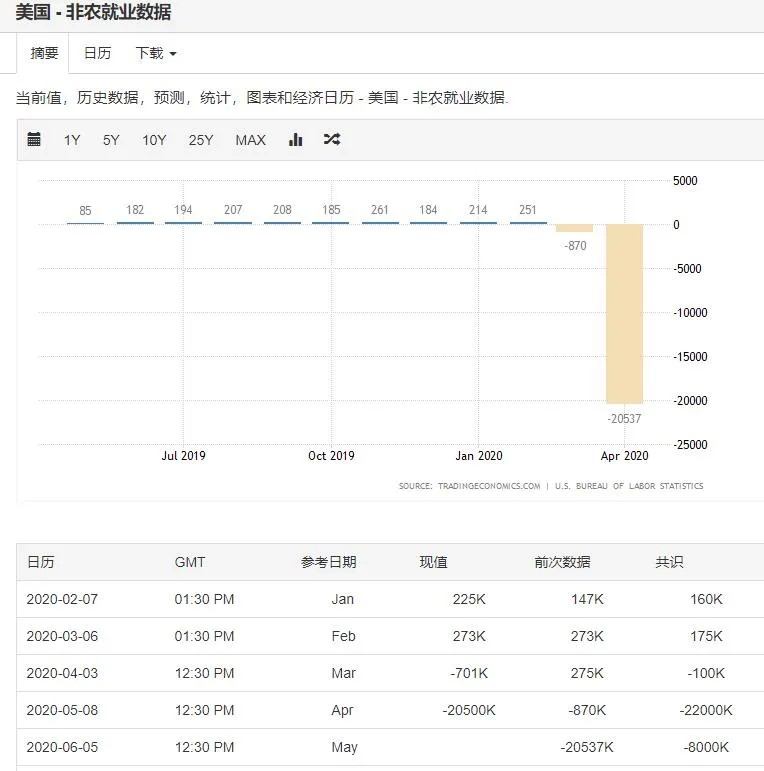Click the U.S. Bureau of Labor Statistics source

629,486
